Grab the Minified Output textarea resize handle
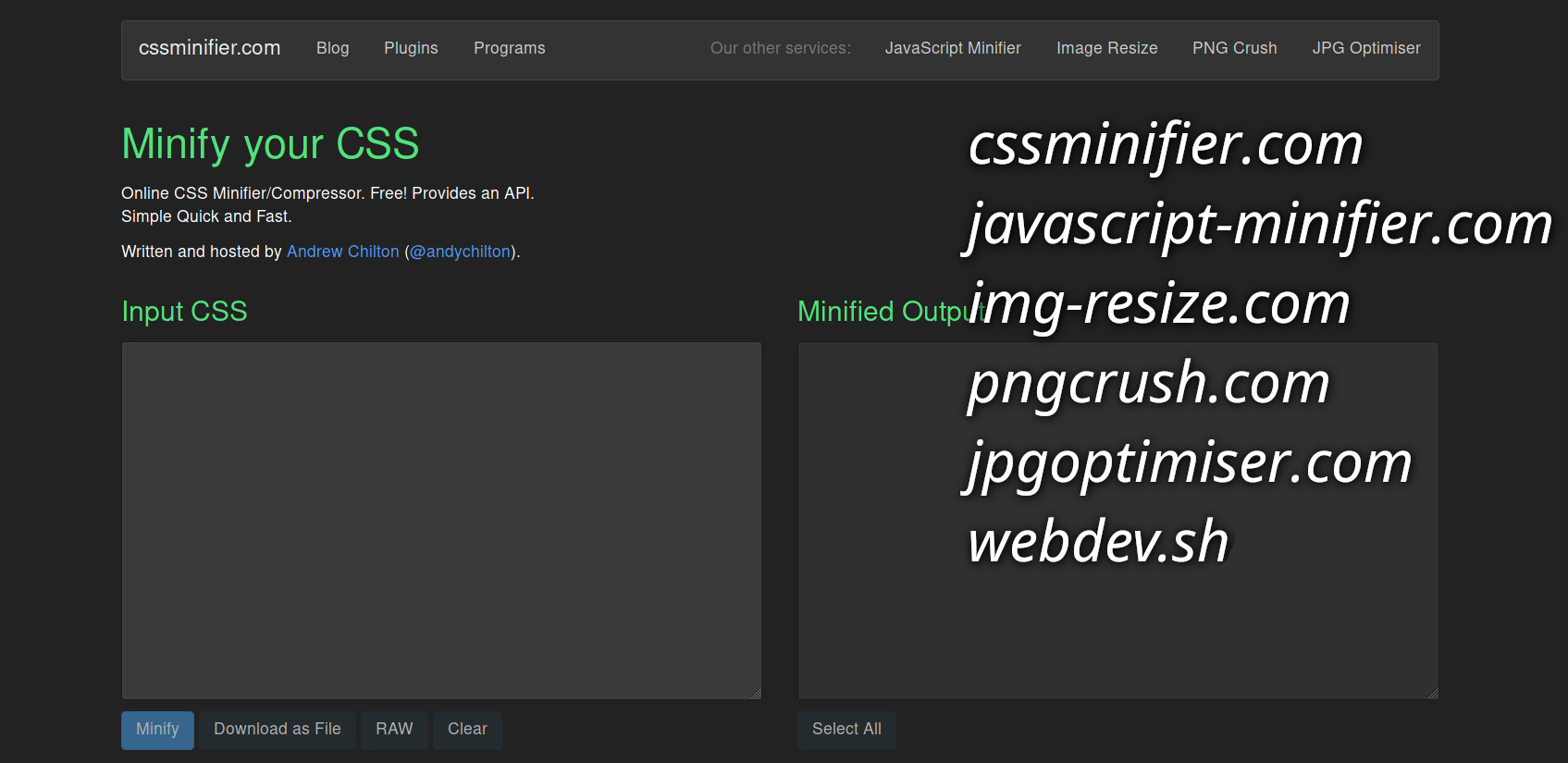 click(1432, 693)
